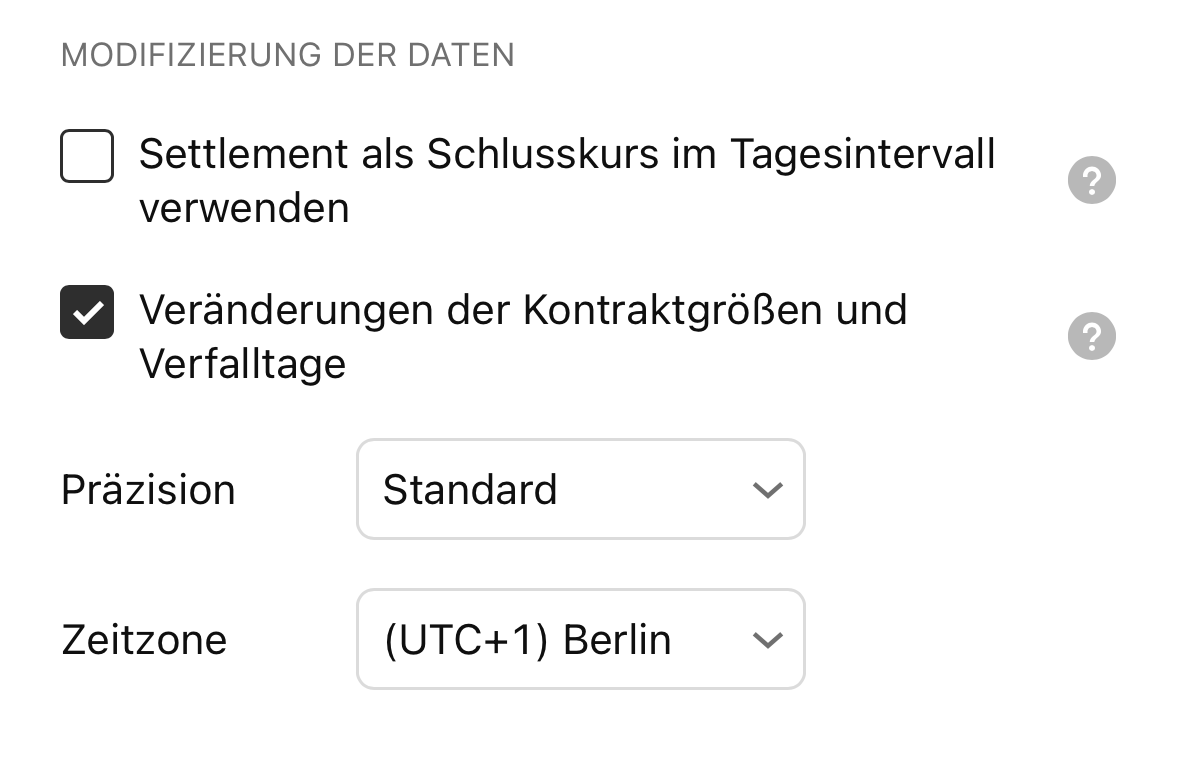
Task: Click the Präzision field label
Action: click(148, 490)
